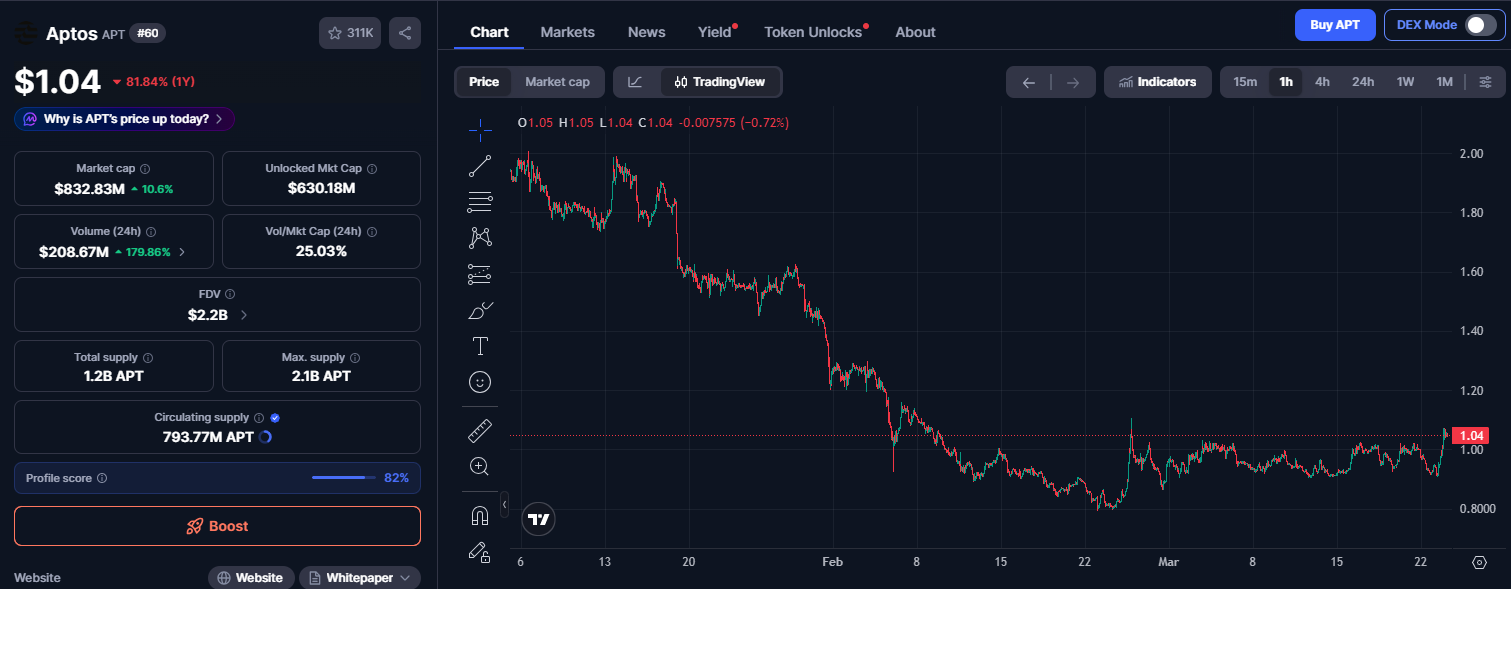This screenshot has width=1511, height=648.
Task: Toggle the magnet snap mode
Action: point(480,516)
